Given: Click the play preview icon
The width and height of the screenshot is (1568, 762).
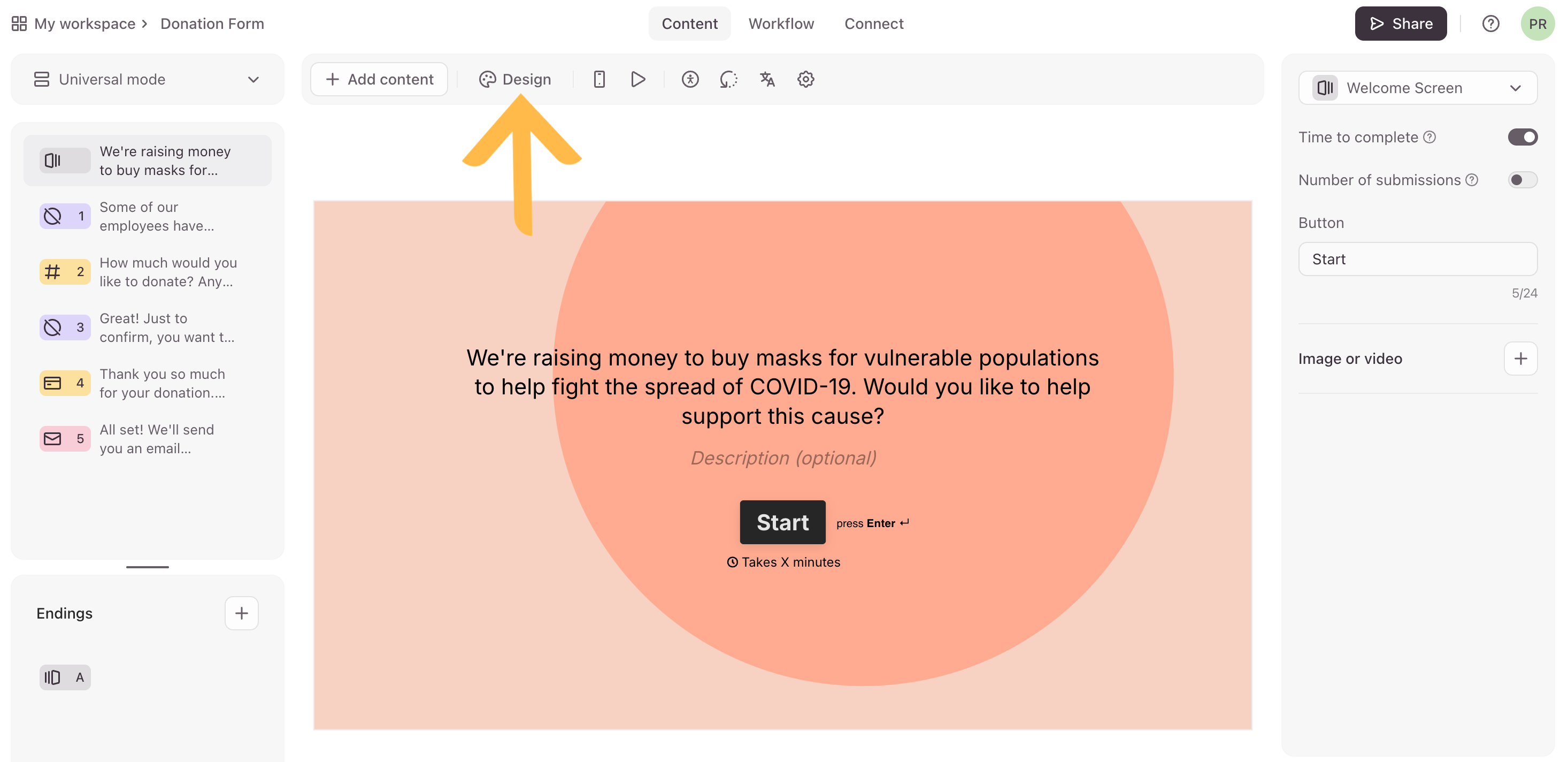Looking at the screenshot, I should tap(637, 79).
